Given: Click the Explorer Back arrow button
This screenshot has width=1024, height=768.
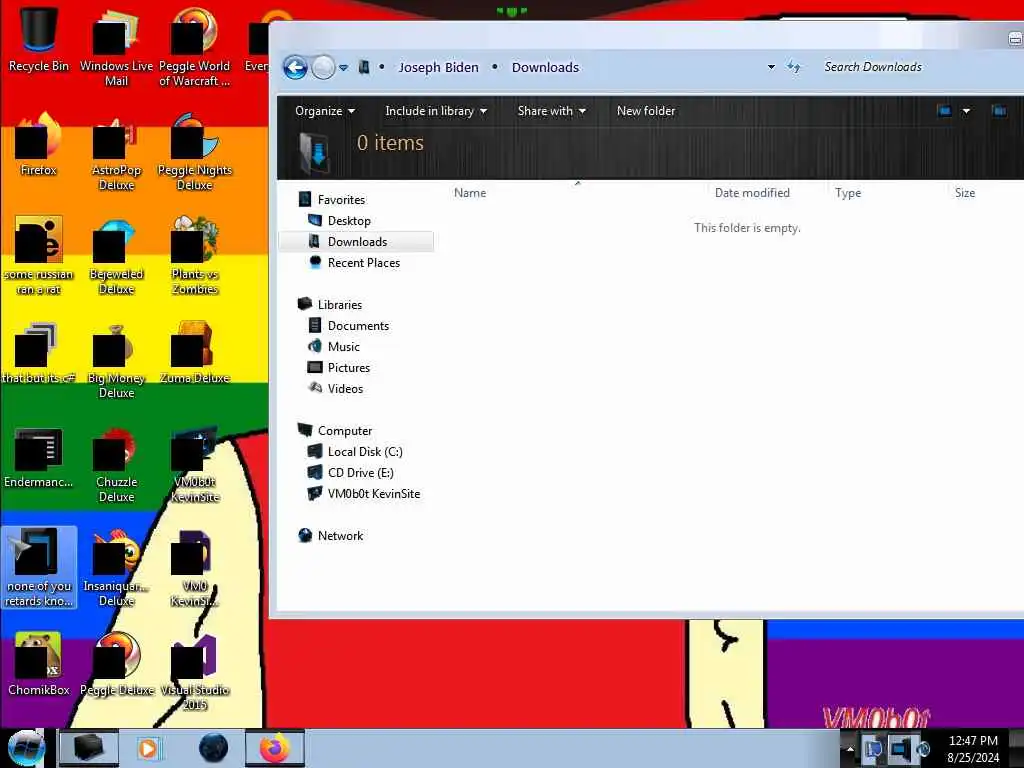Looking at the screenshot, I should [x=295, y=67].
